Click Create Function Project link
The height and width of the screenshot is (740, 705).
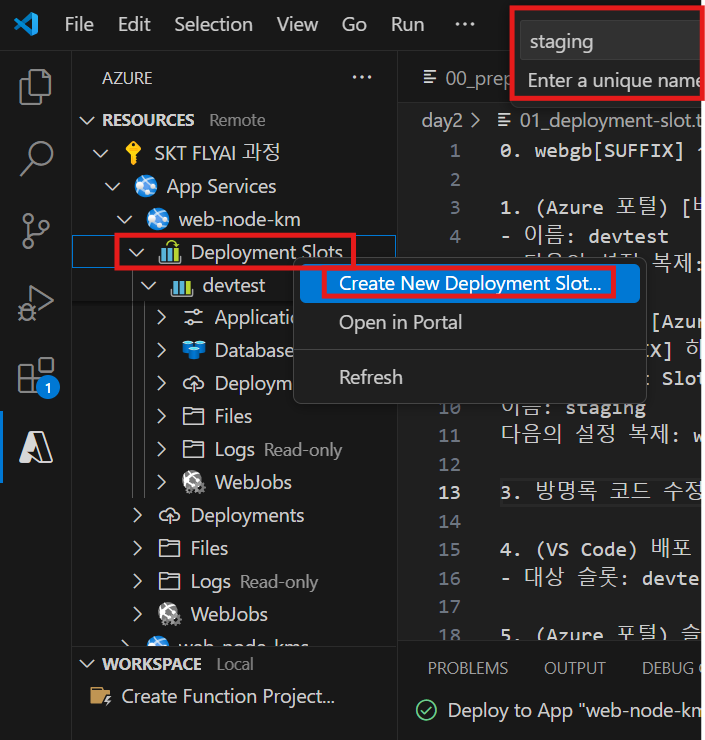[228, 696]
